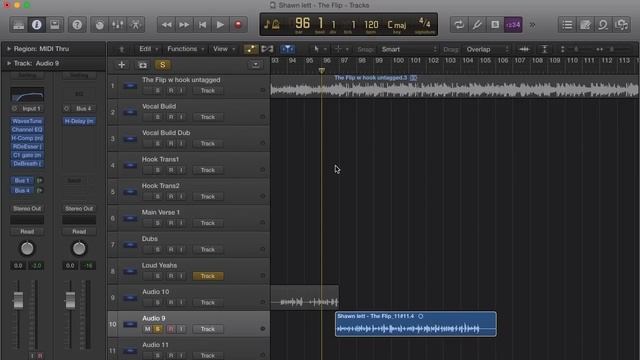Toggle Vertical Auto Zoom button
Viewport: 640px width, 360px height.
[x=544, y=49]
